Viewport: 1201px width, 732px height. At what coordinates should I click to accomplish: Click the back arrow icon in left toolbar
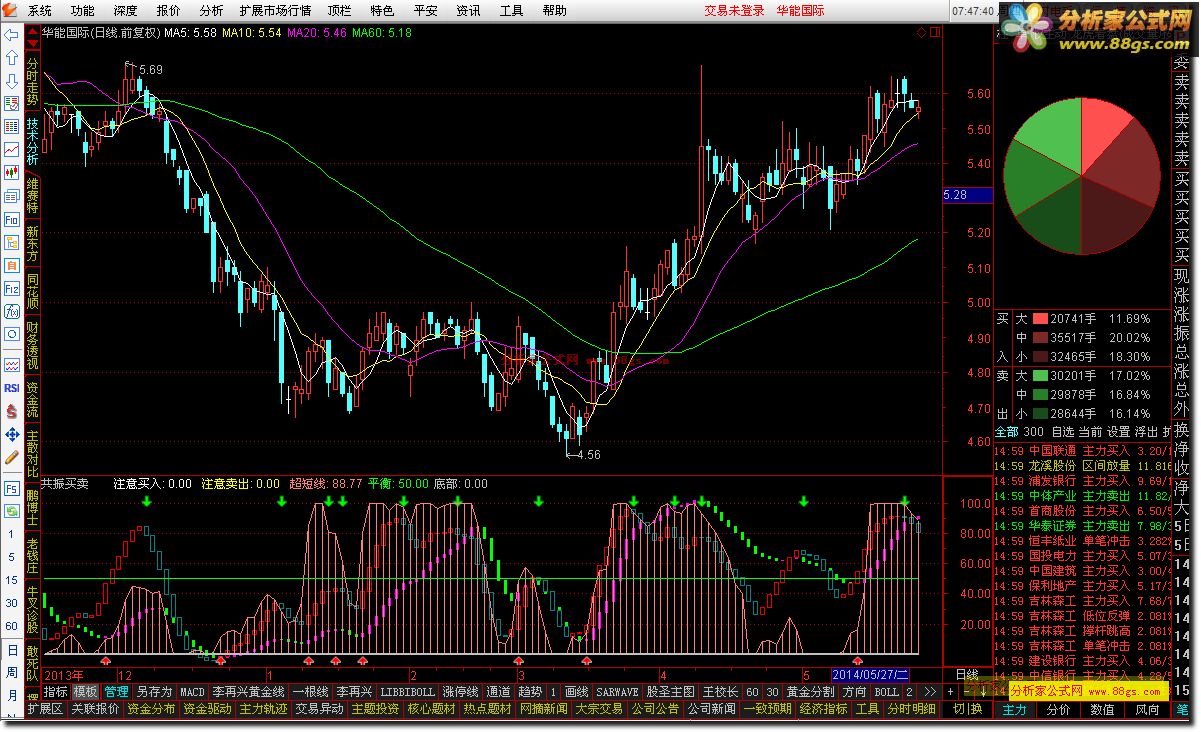(12, 34)
